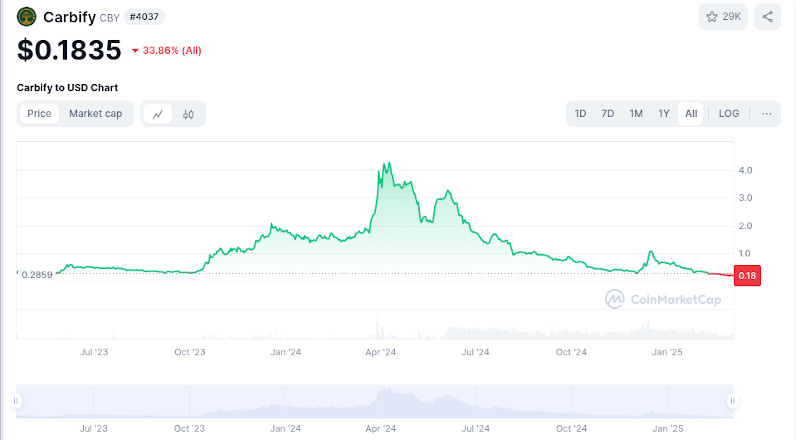Click the Jan '24 label on the main chart axis

tap(286, 352)
